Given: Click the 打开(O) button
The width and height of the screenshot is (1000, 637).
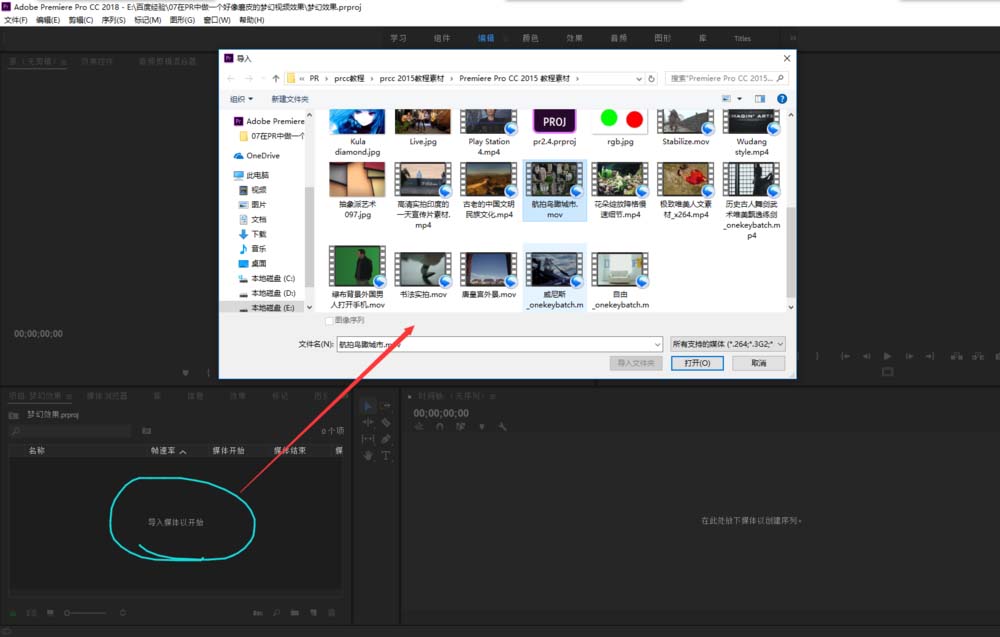Looking at the screenshot, I should (x=697, y=362).
